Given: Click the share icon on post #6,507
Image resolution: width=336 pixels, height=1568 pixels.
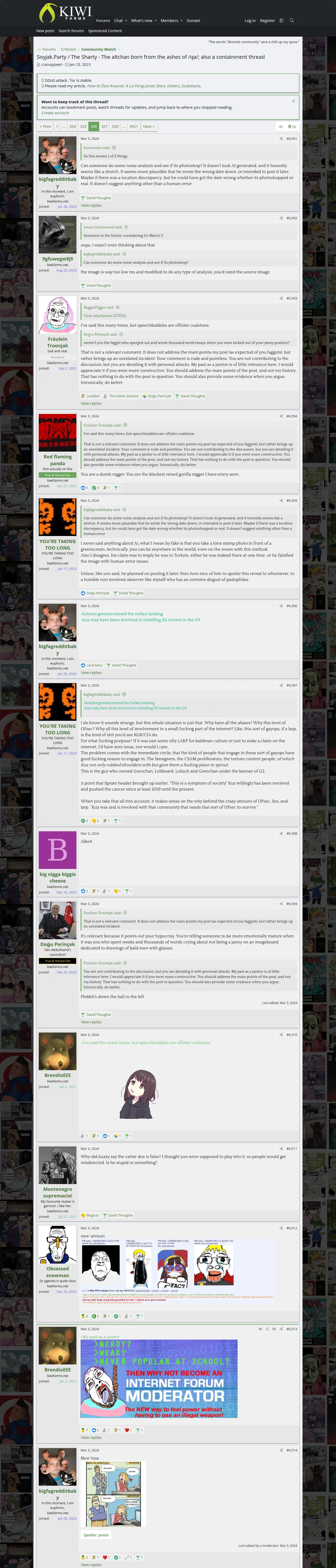Looking at the screenshot, I should 281,685.
